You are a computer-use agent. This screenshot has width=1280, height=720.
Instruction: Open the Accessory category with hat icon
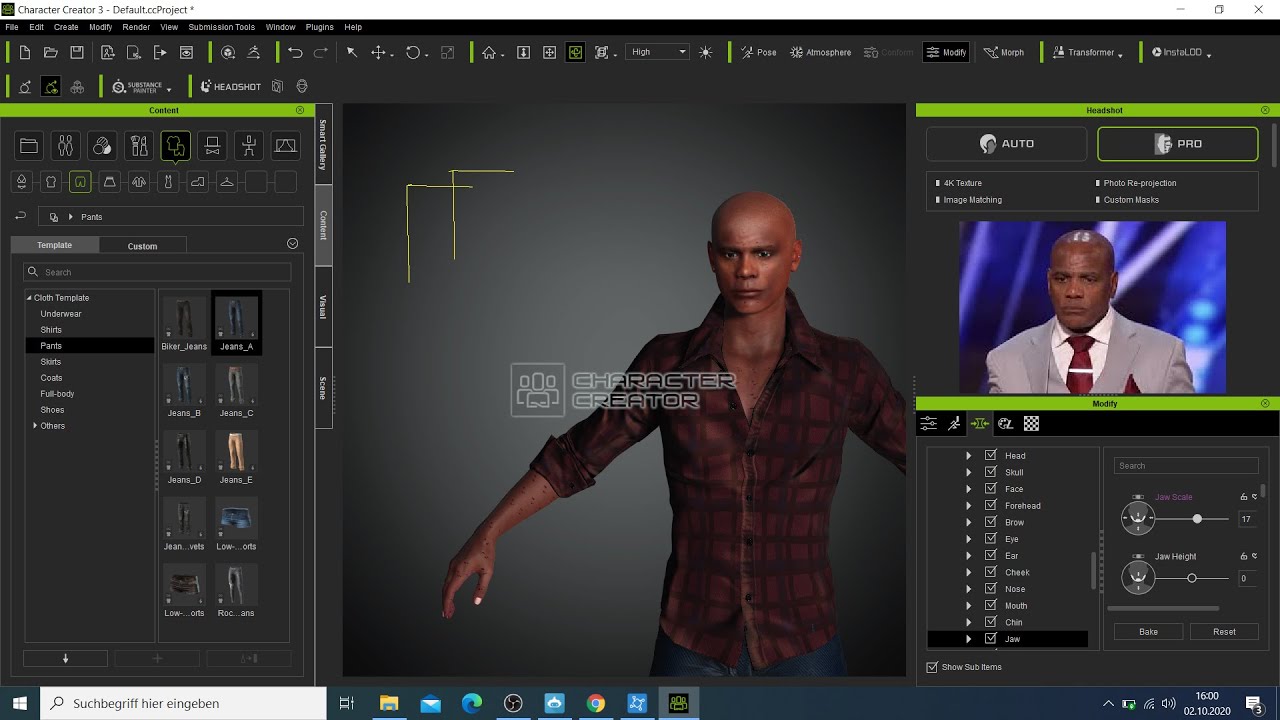212,147
